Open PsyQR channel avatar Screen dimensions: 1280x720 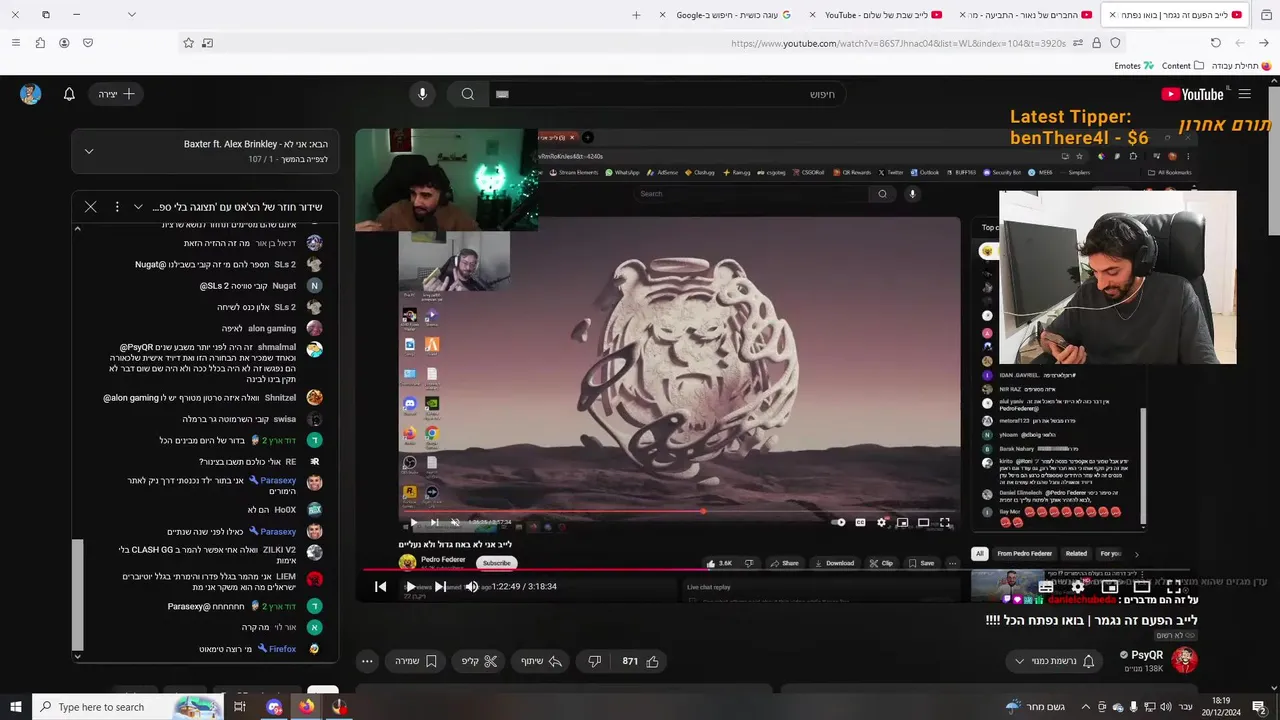(x=1184, y=660)
